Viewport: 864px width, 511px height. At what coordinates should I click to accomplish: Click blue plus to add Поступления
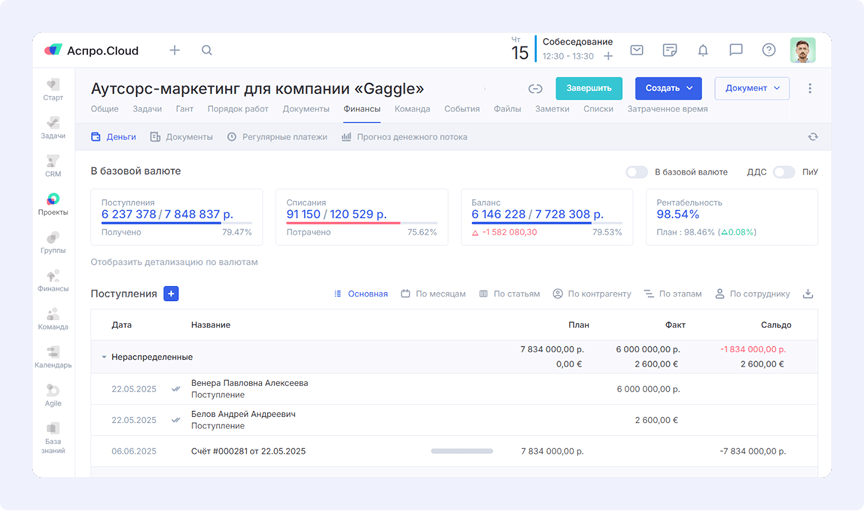[171, 294]
